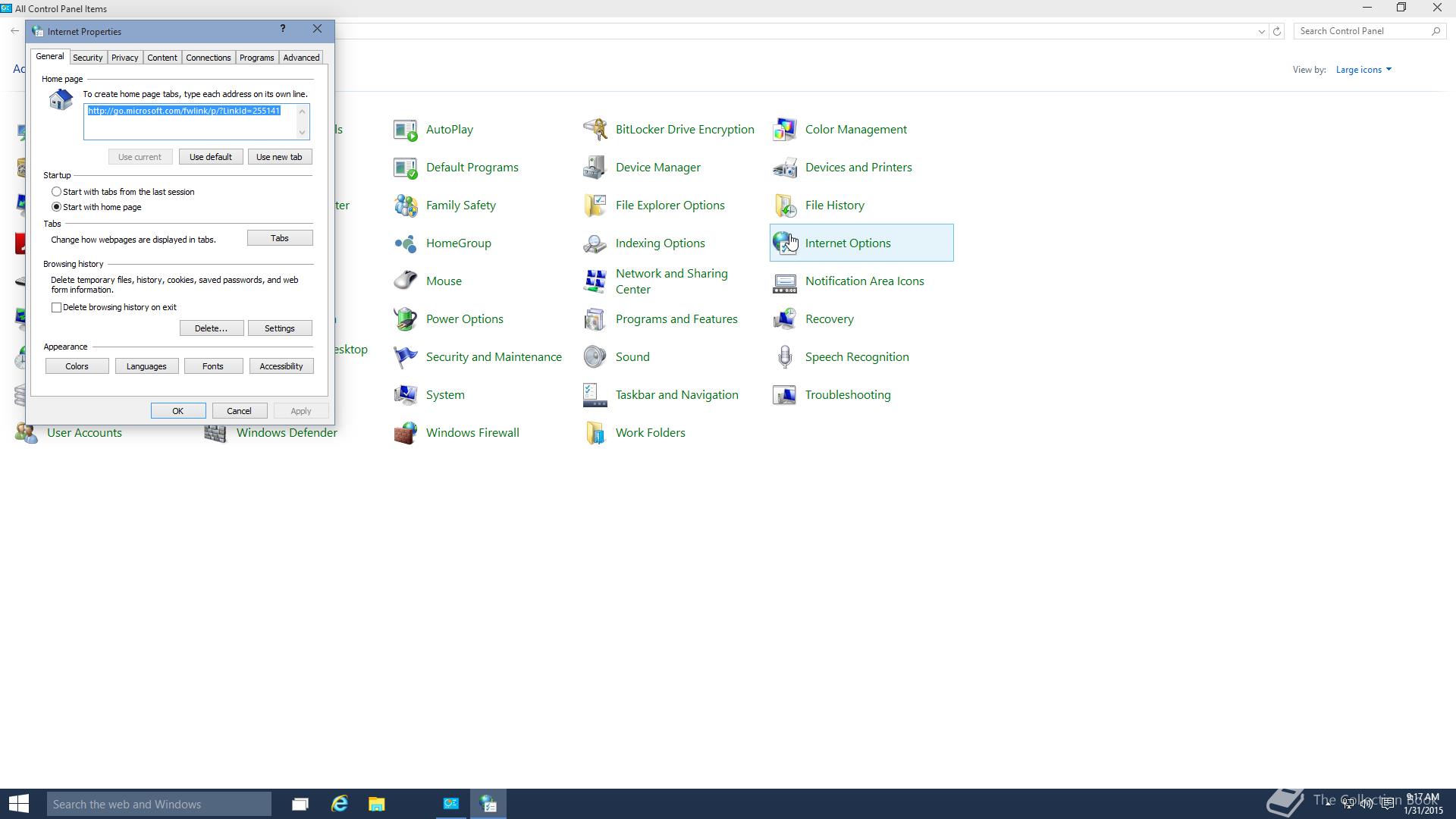
Task: Switch to the Privacy tab
Action: click(124, 58)
